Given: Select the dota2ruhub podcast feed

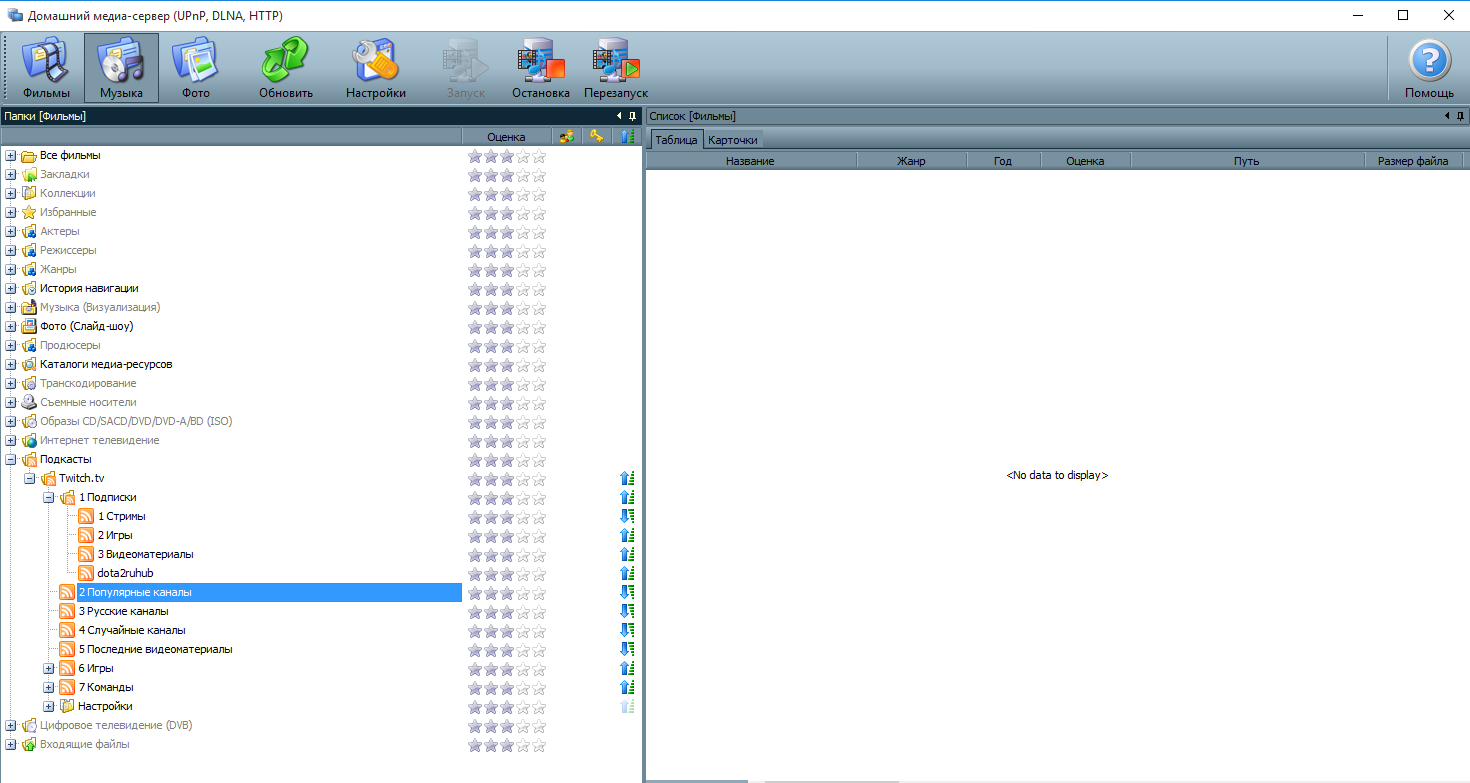Looking at the screenshot, I should coord(125,573).
